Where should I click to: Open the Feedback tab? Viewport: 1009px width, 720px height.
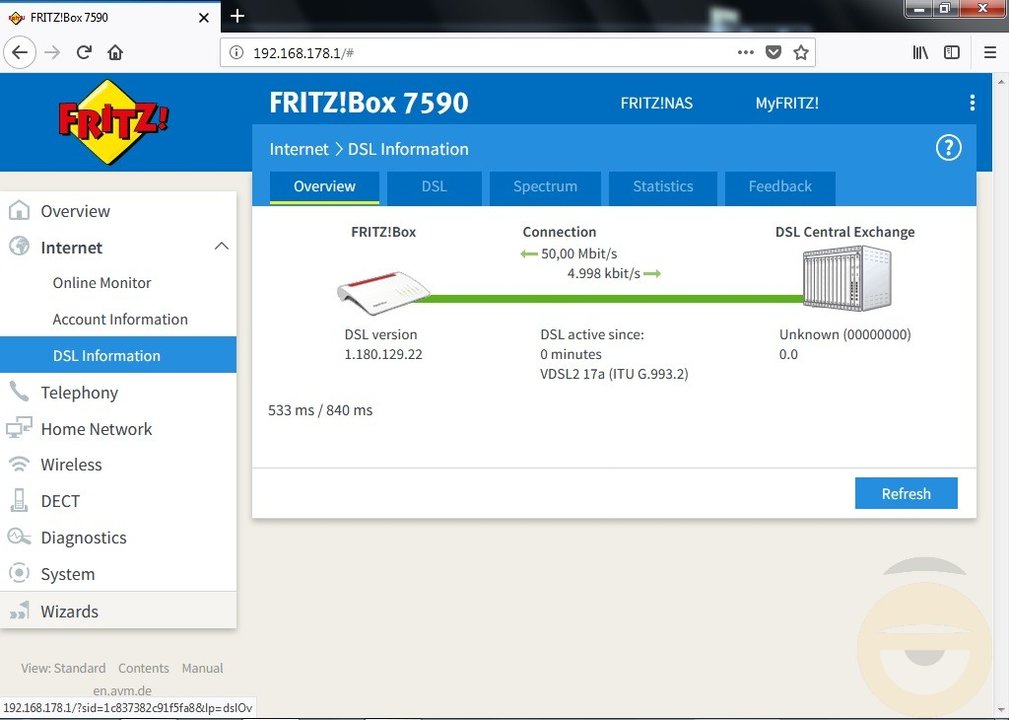pos(780,187)
